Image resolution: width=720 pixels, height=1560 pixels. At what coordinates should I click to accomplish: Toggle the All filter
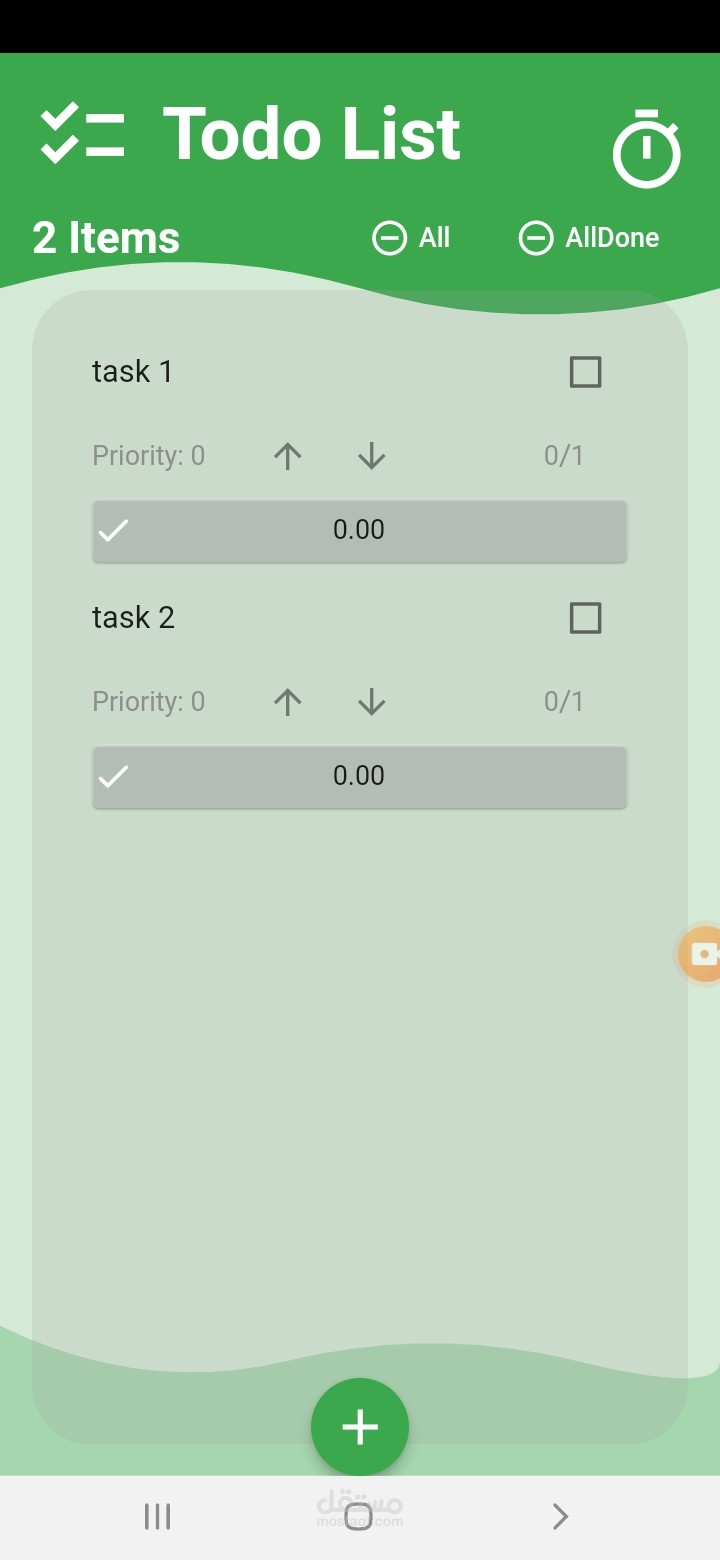[411, 238]
